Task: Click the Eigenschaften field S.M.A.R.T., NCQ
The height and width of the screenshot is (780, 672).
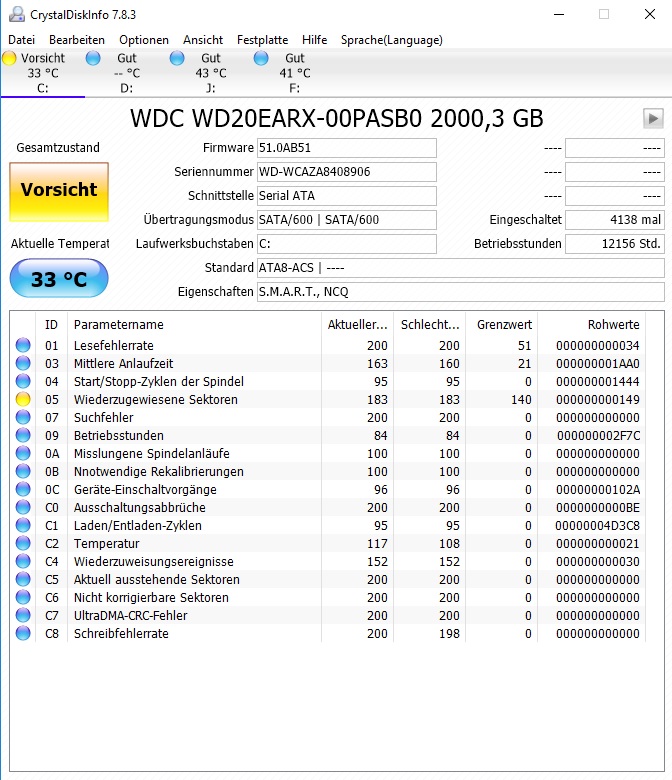Action: (461, 292)
